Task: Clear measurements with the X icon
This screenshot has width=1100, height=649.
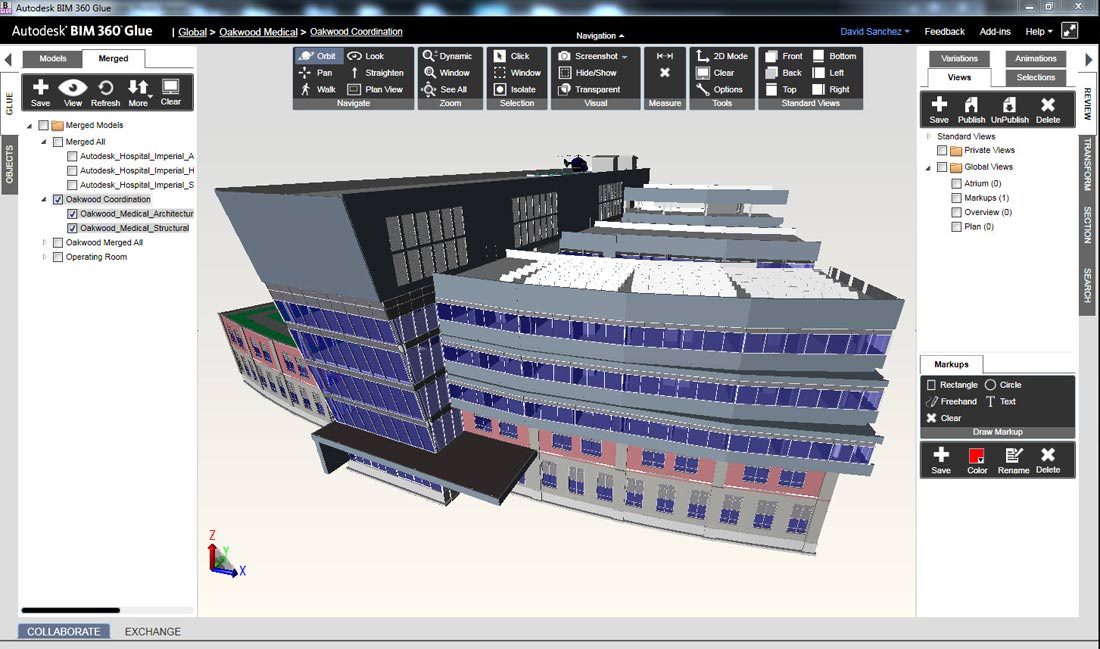Action: coord(664,72)
